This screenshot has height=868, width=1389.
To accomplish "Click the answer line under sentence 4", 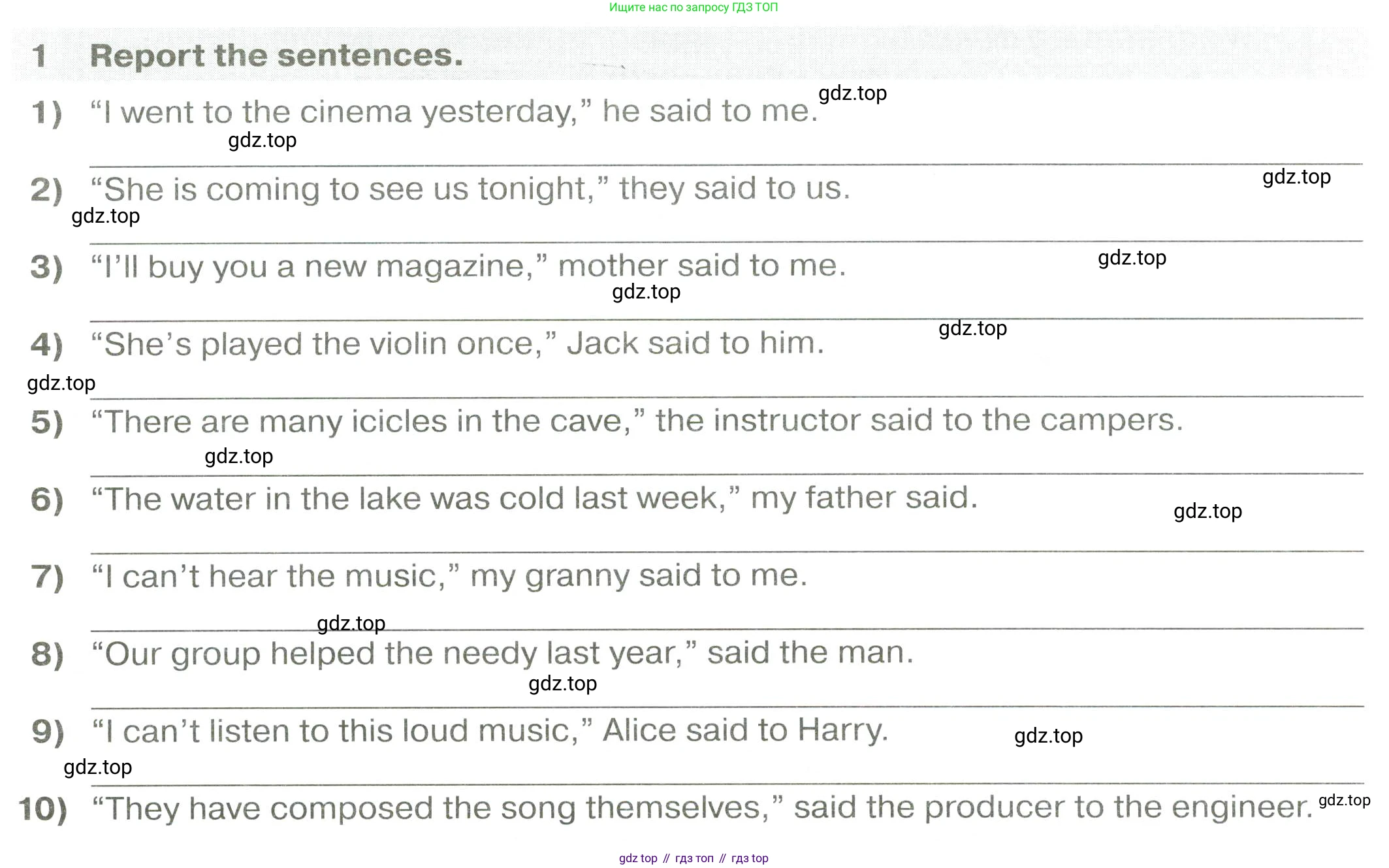I will (726, 396).
